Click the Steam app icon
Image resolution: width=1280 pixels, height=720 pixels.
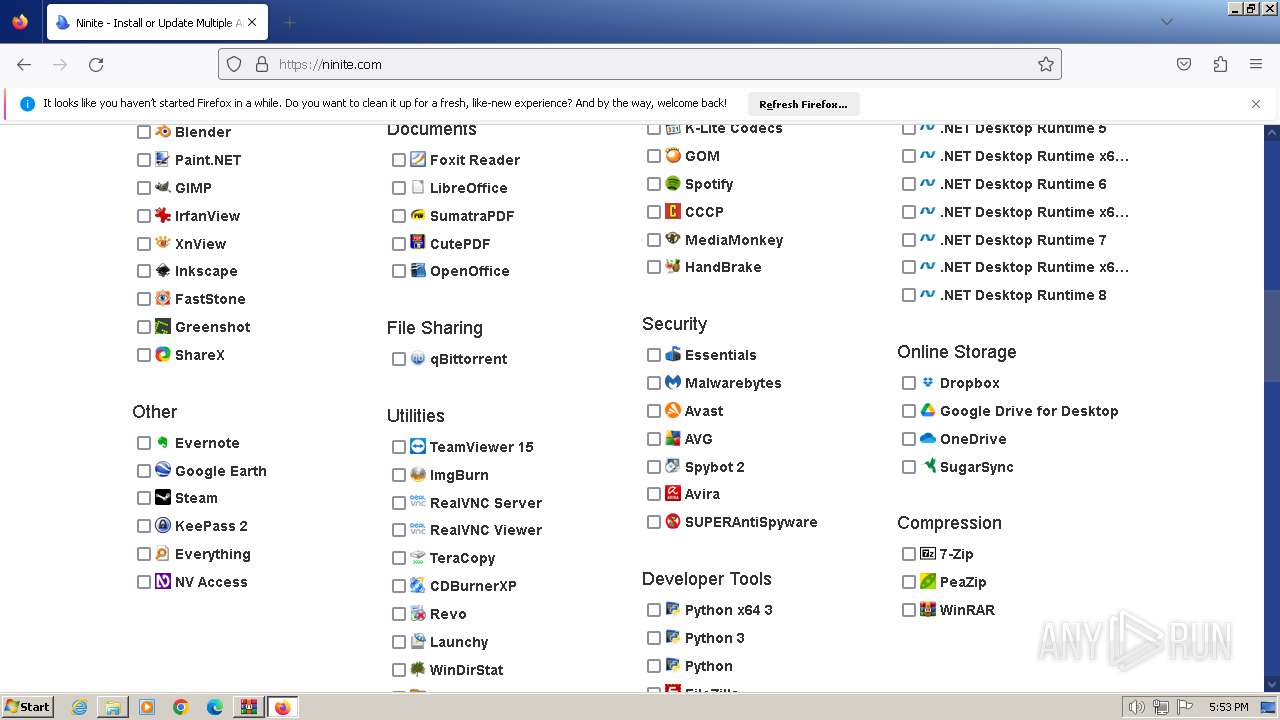163,498
